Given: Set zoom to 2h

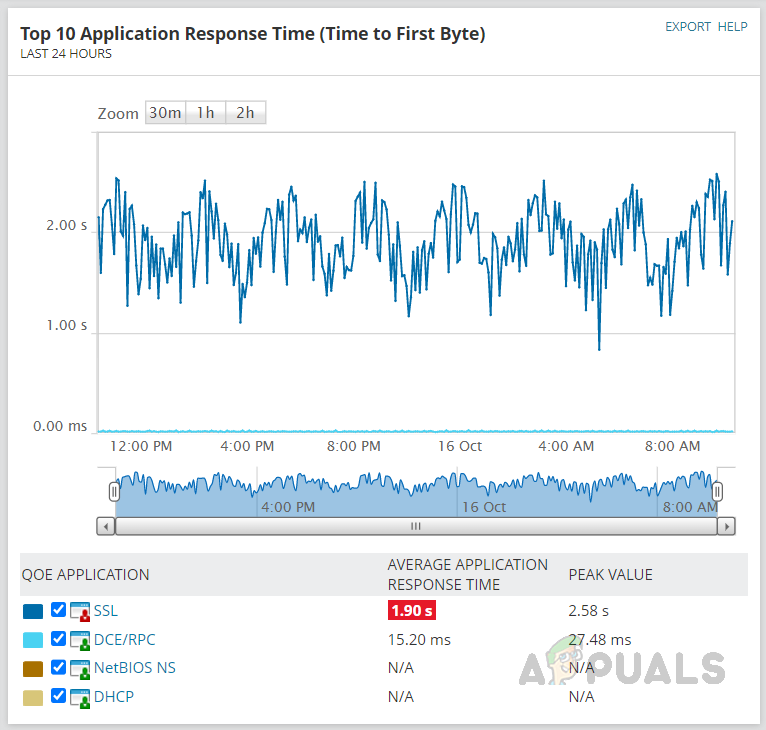Looking at the screenshot, I should pos(246,113).
